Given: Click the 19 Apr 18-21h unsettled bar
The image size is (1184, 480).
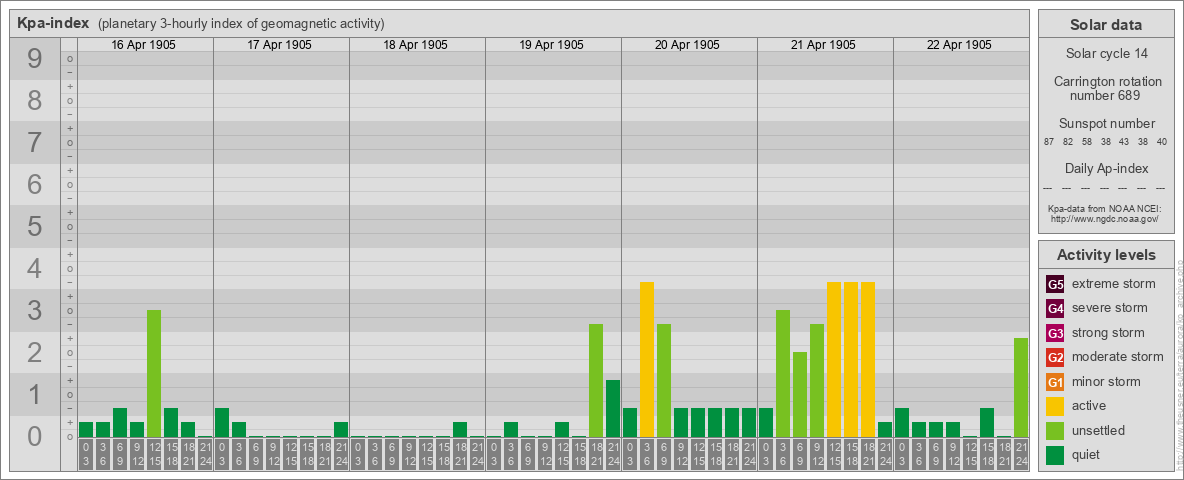Looking at the screenshot, I should [596, 380].
